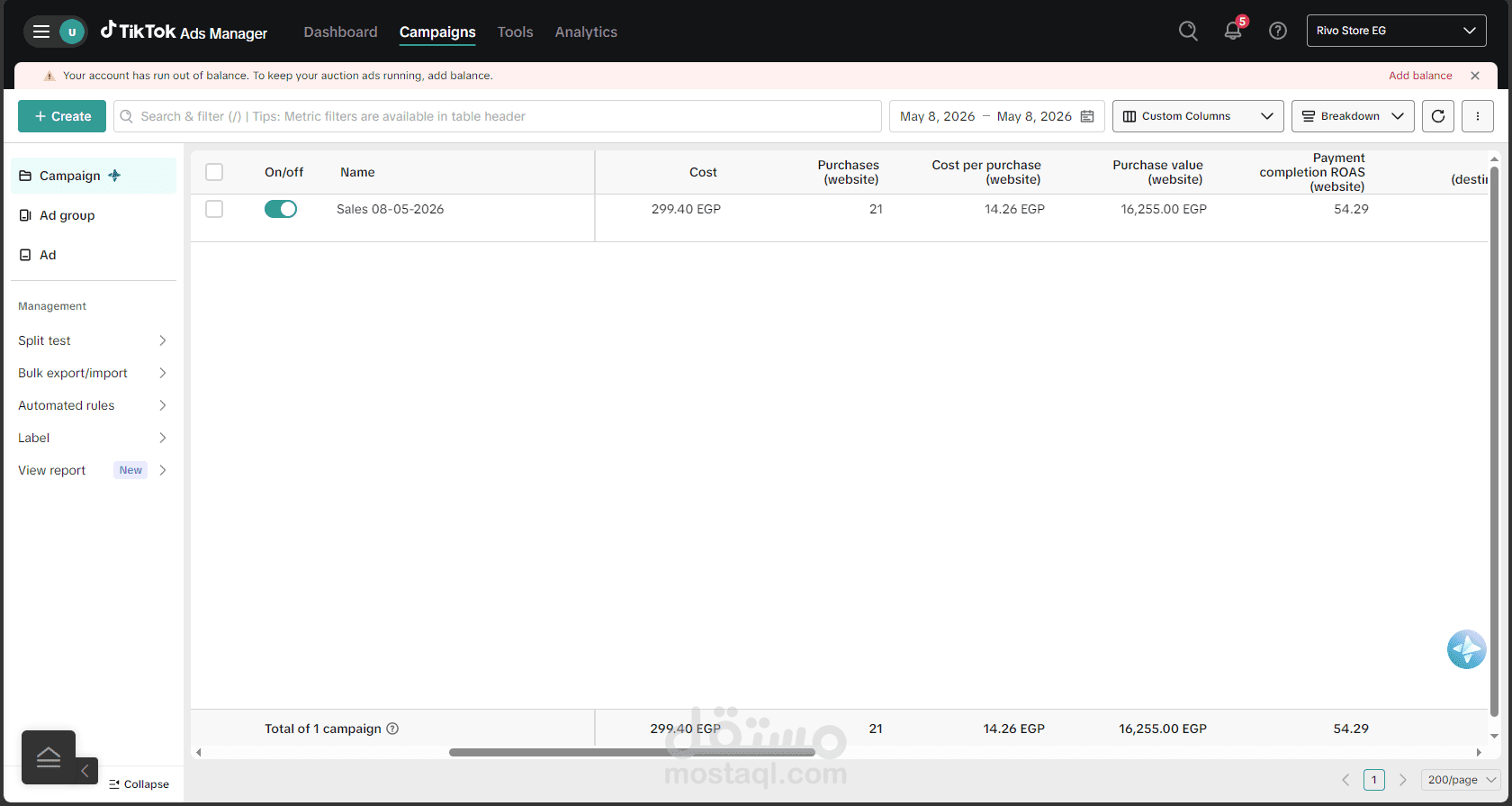This screenshot has height=806, width=1512.
Task: Click the Purchases (website) column header
Action: click(x=848, y=172)
